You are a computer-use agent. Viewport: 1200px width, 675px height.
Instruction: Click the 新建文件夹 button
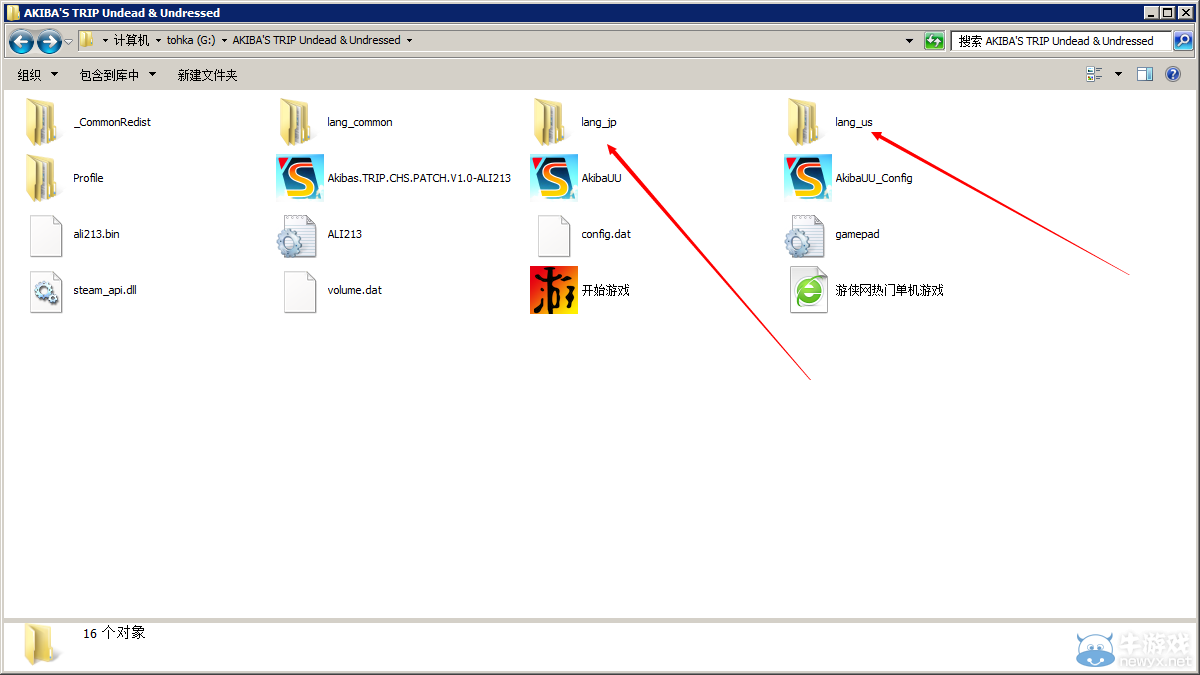[x=207, y=75]
